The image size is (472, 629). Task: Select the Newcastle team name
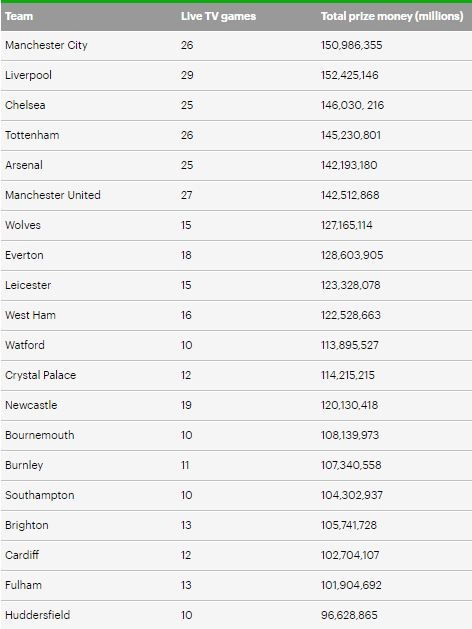click(x=31, y=405)
